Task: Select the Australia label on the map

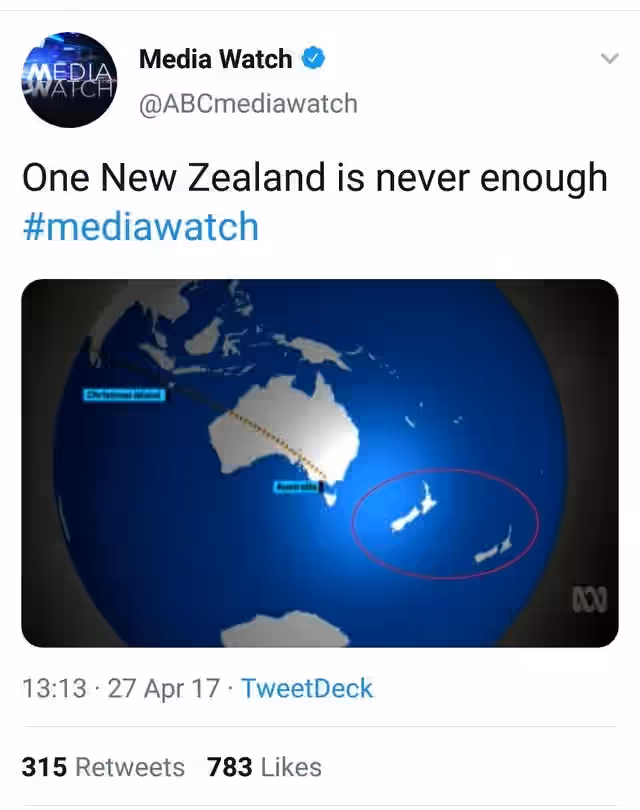Action: coord(295,487)
